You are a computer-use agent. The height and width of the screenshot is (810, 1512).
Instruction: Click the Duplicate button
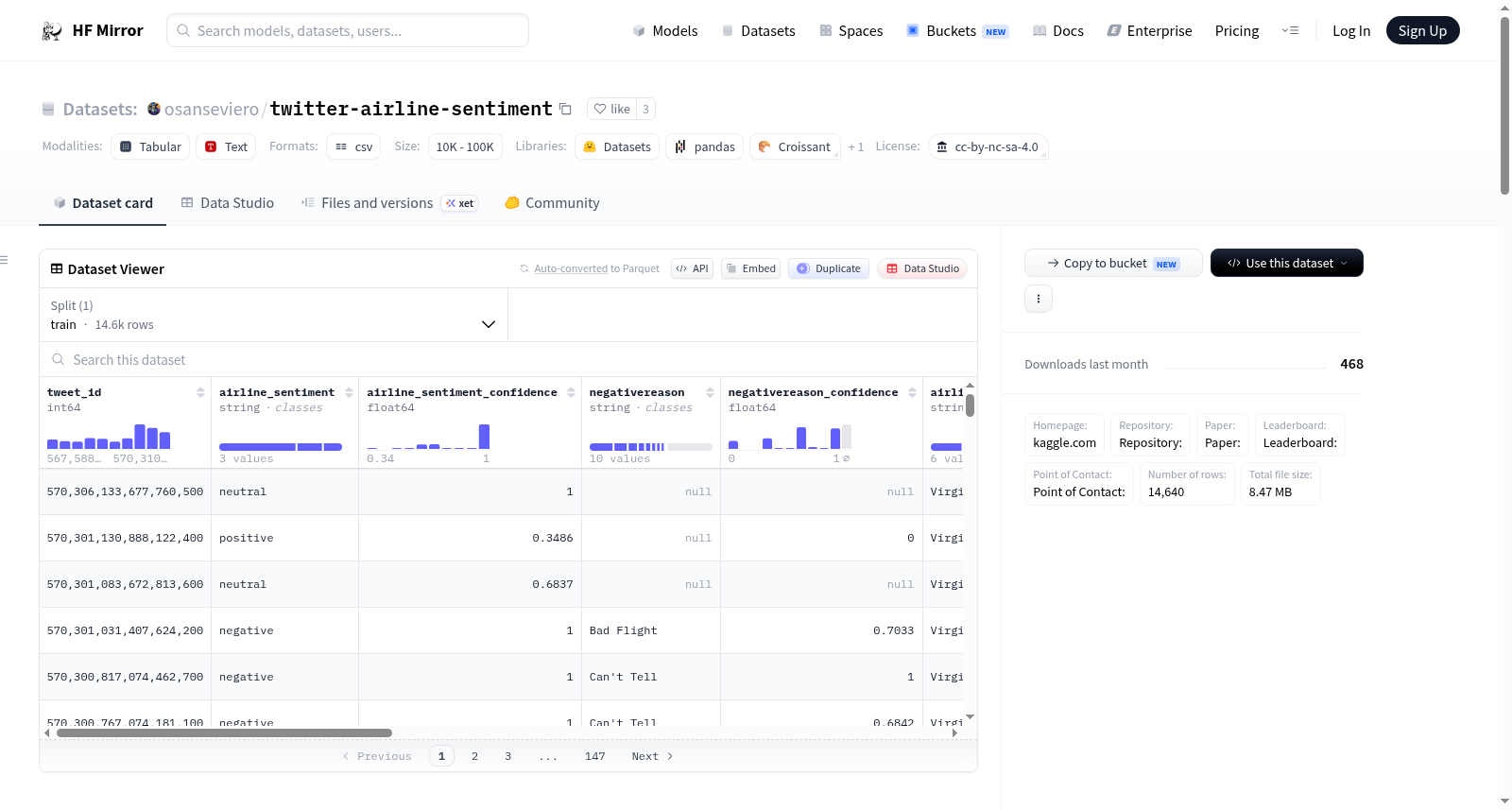[828, 268]
